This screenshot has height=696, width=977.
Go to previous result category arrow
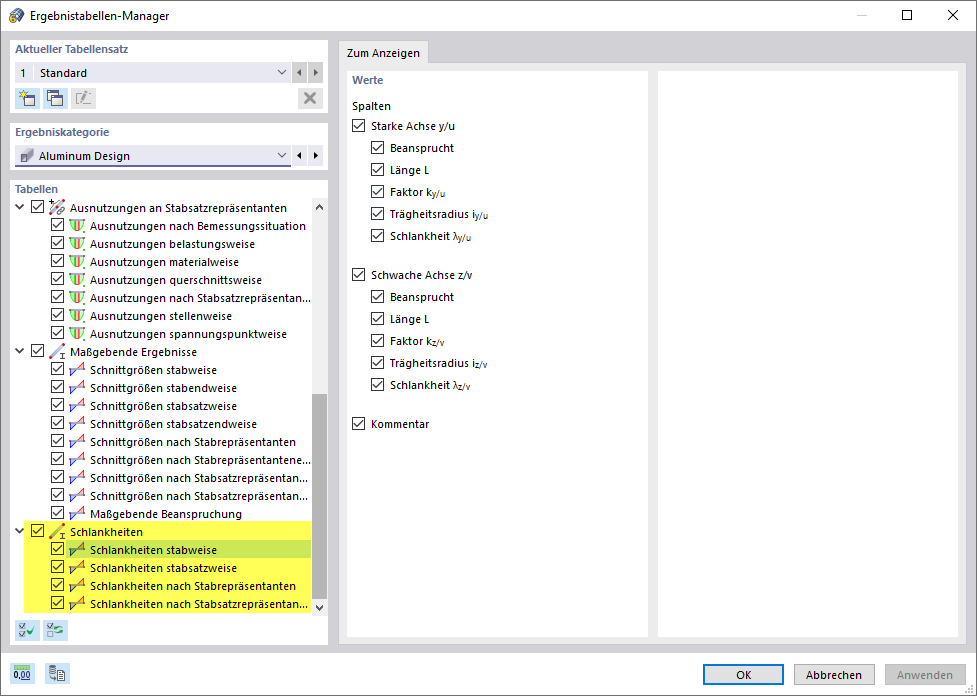point(300,155)
